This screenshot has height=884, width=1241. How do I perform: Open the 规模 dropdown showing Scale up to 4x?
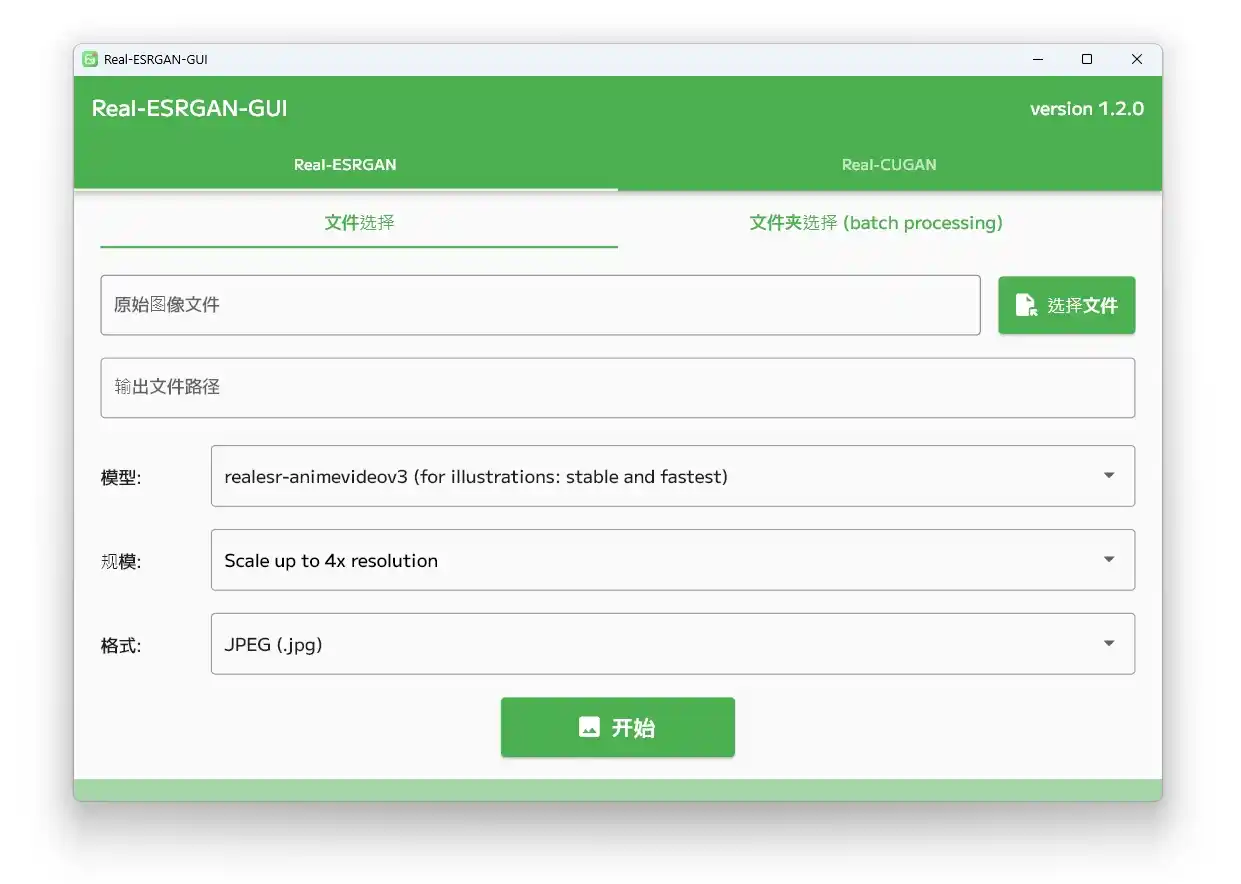(673, 560)
